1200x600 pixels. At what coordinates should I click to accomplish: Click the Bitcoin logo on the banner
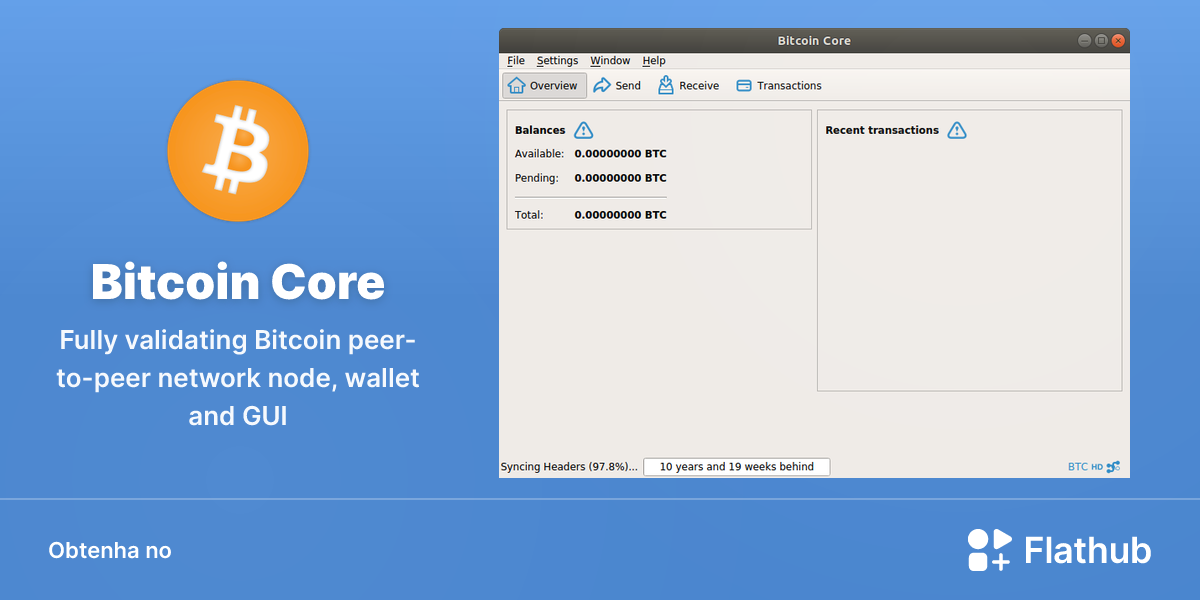click(238, 151)
